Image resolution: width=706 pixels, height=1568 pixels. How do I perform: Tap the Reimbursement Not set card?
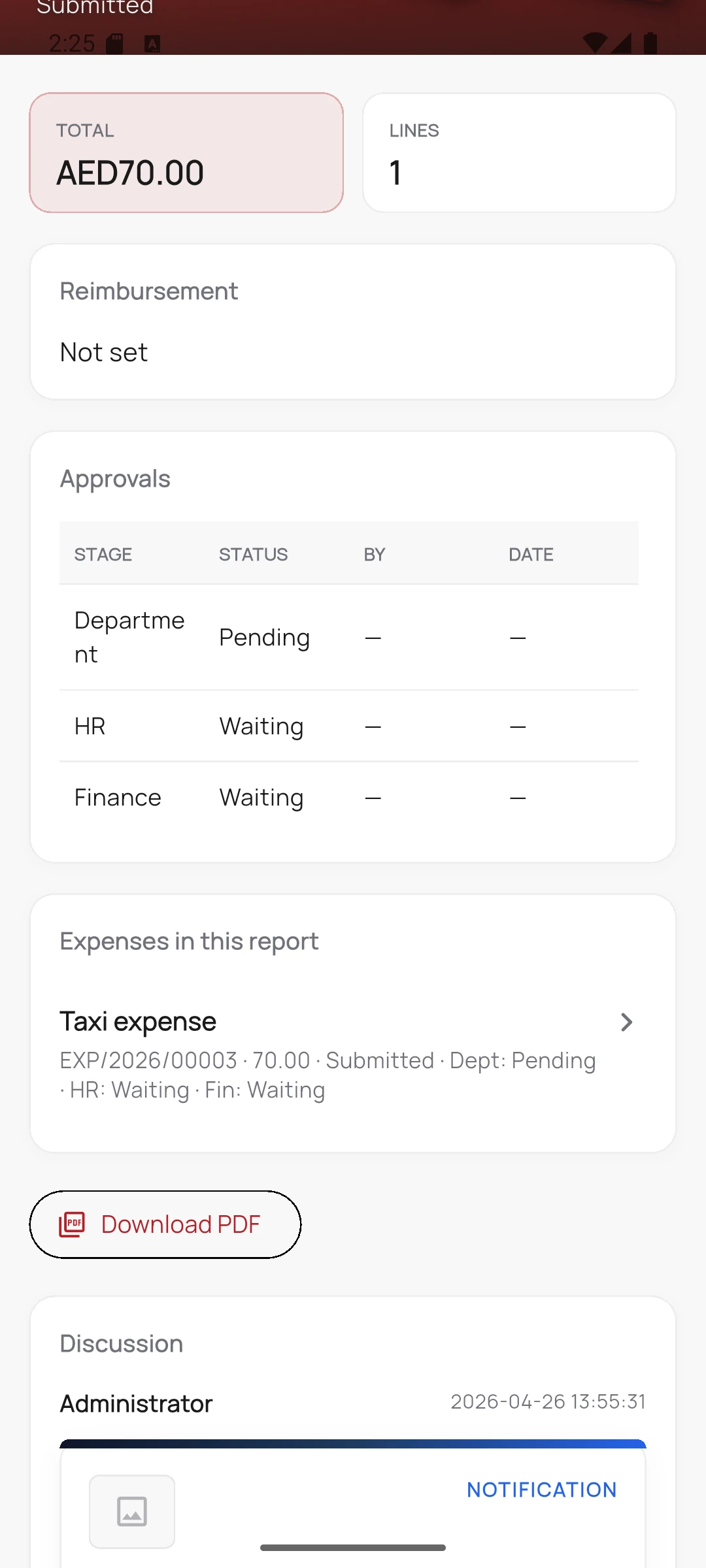pos(353,321)
